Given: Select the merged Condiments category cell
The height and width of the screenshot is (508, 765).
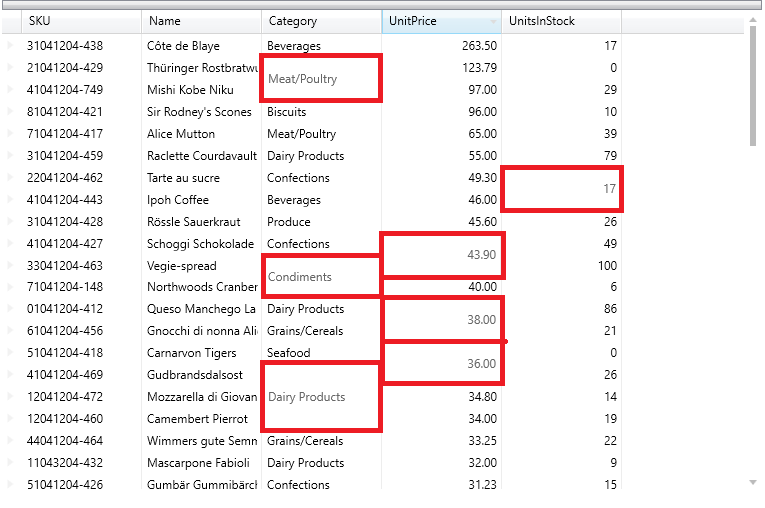Looking at the screenshot, I should [x=320, y=276].
